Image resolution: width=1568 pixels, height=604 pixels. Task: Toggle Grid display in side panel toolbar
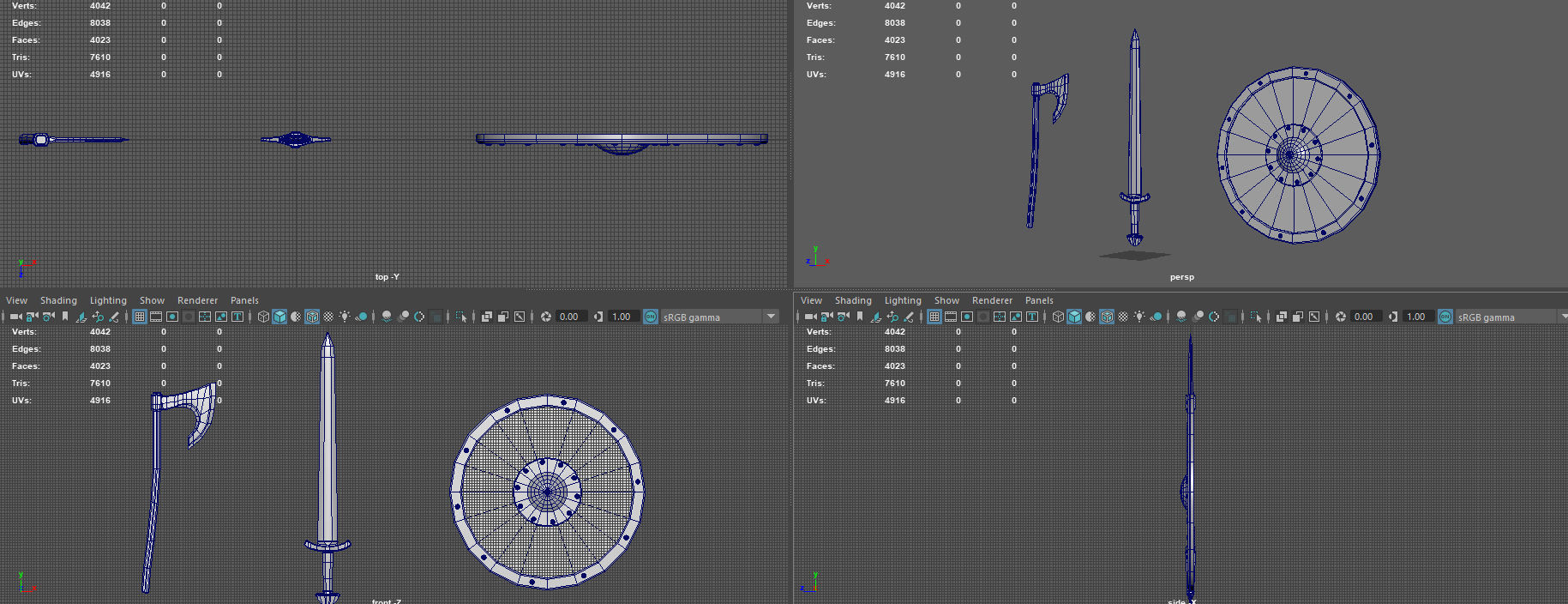(x=934, y=317)
